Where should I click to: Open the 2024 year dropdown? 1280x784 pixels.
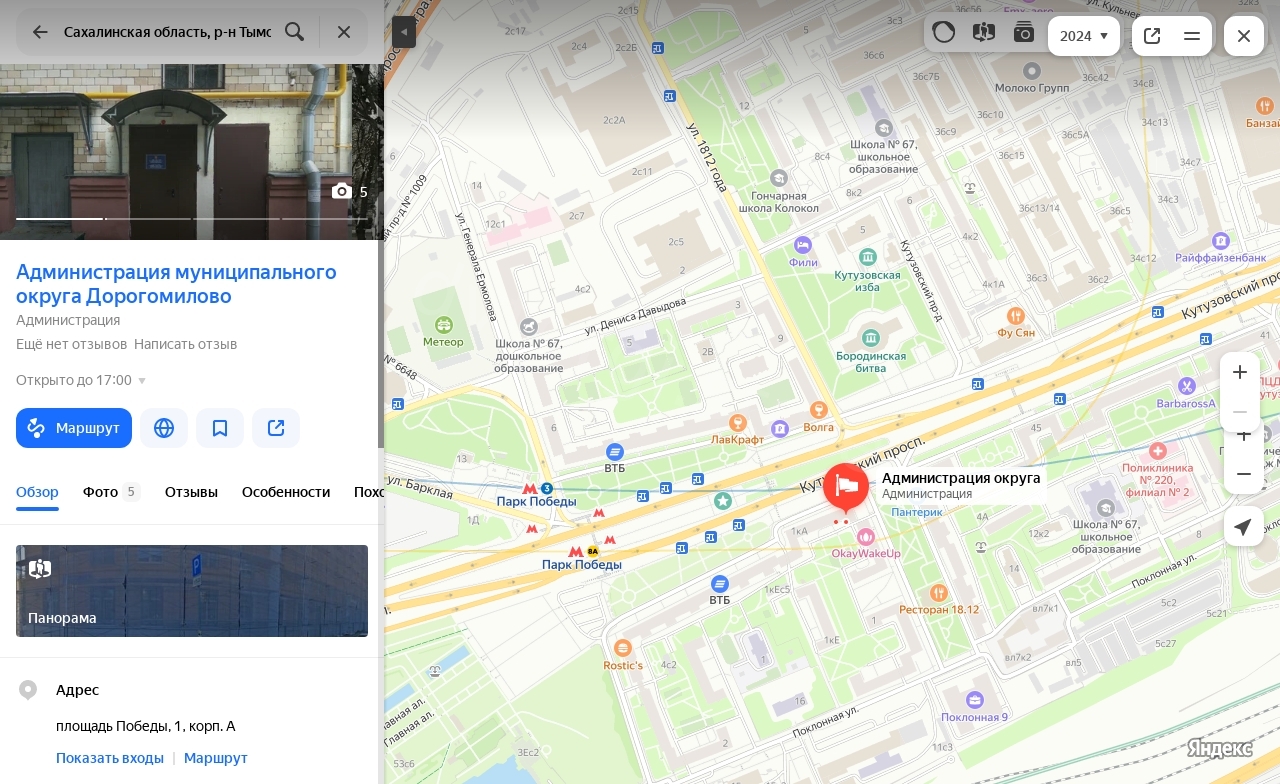click(x=1084, y=36)
